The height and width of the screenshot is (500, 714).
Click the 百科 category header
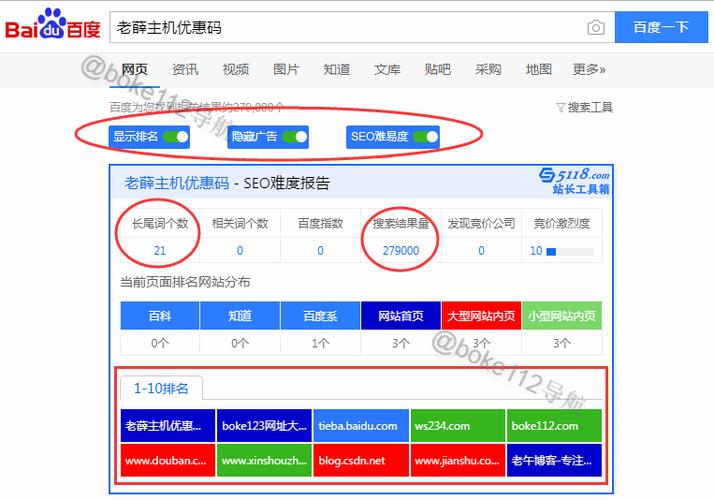pyautogui.click(x=160, y=316)
